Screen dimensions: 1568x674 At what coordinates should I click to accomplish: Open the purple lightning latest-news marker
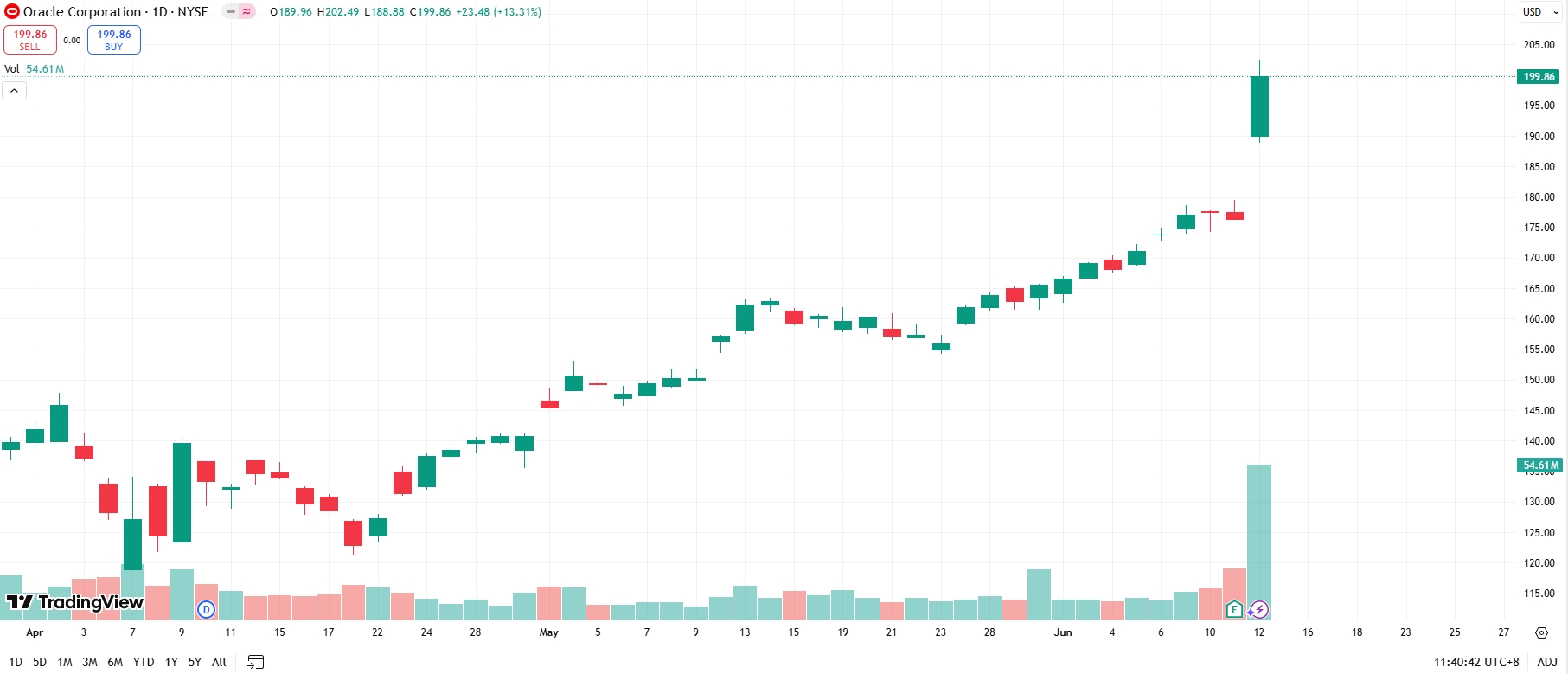click(1258, 609)
